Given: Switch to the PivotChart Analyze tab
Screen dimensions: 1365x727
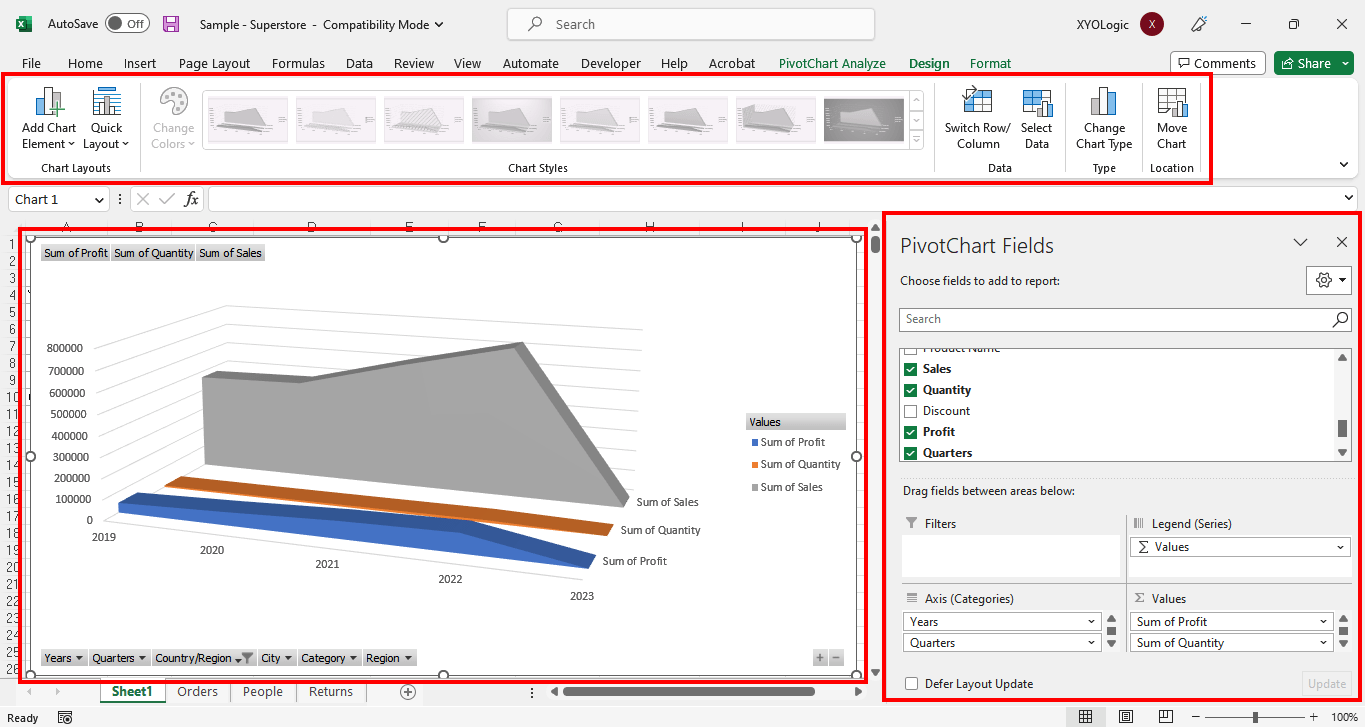Looking at the screenshot, I should tap(832, 62).
